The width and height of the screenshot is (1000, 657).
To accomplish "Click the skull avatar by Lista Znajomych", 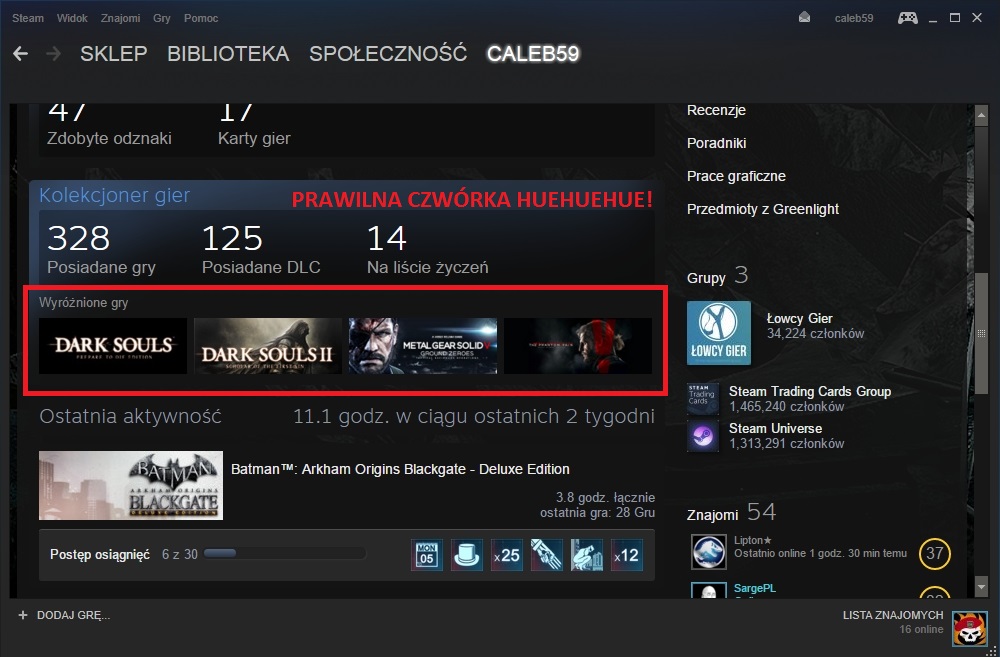I will coord(969,629).
